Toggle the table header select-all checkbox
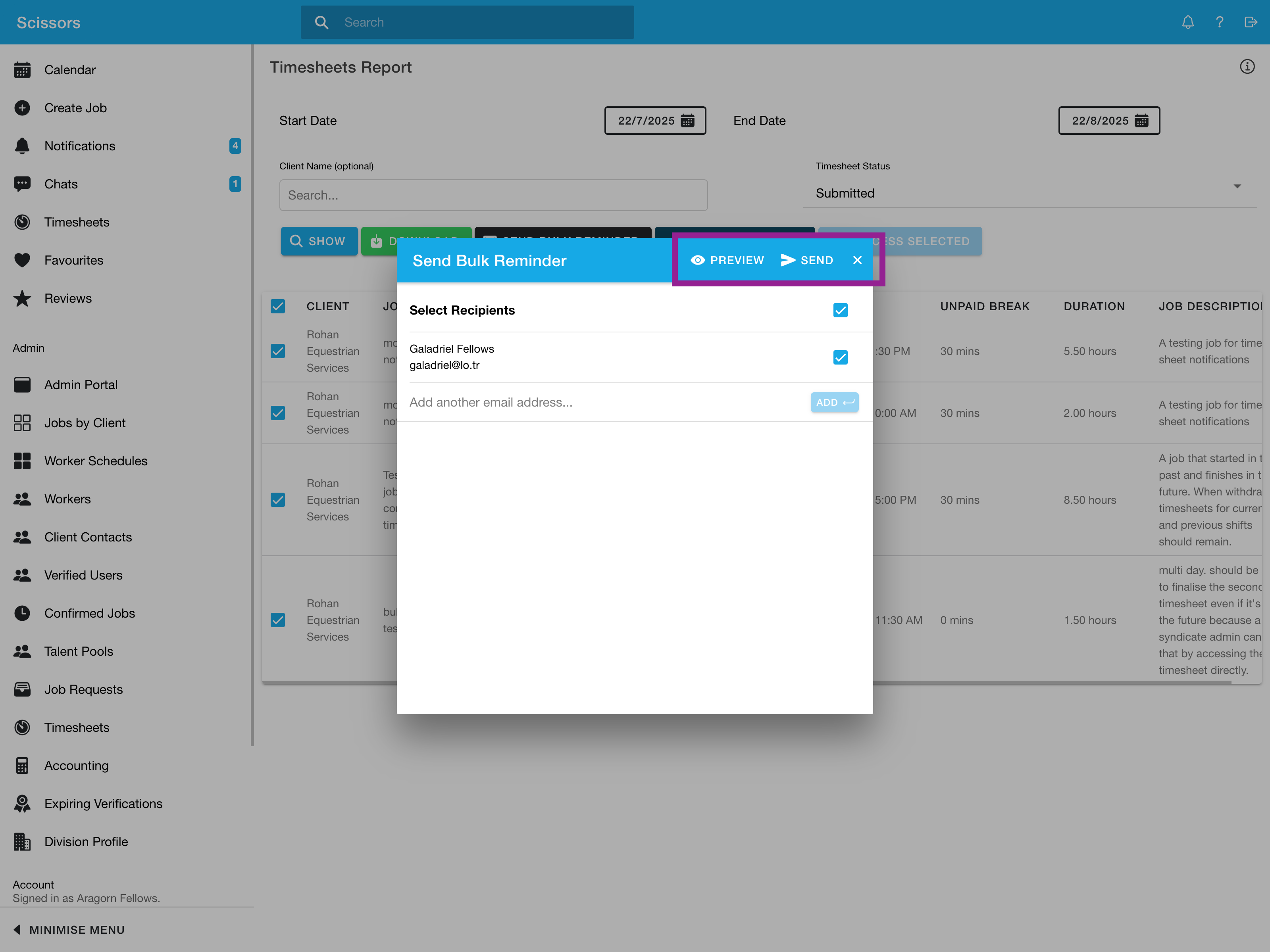Screen dimensions: 1270x952 tap(278, 307)
